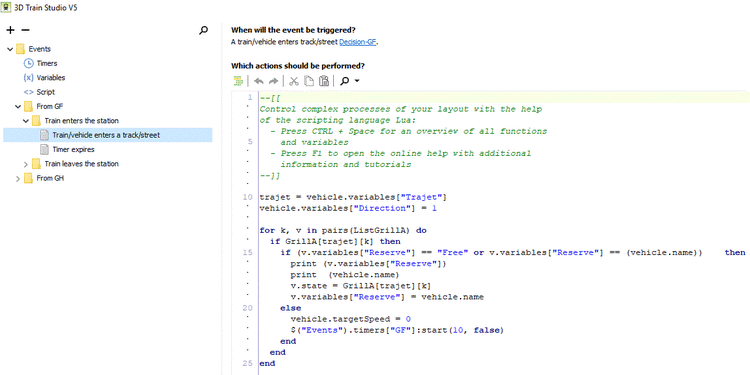
Task: Paste clipboard into script
Action: point(324,81)
